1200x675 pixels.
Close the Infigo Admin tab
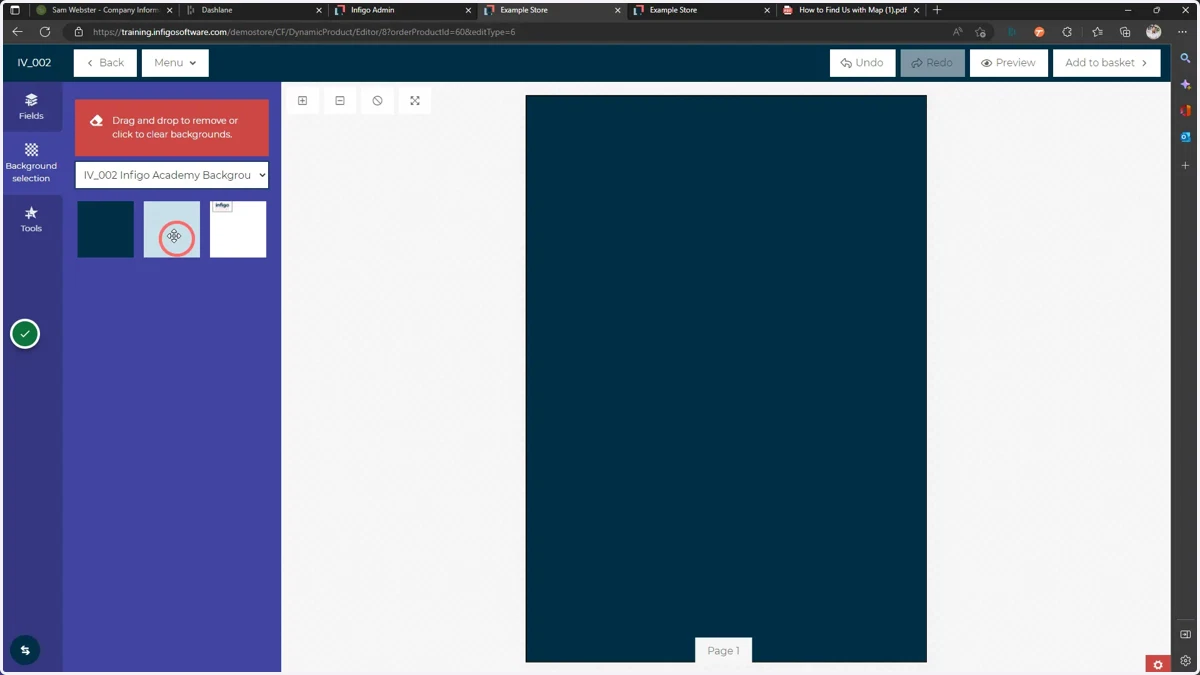[468, 10]
